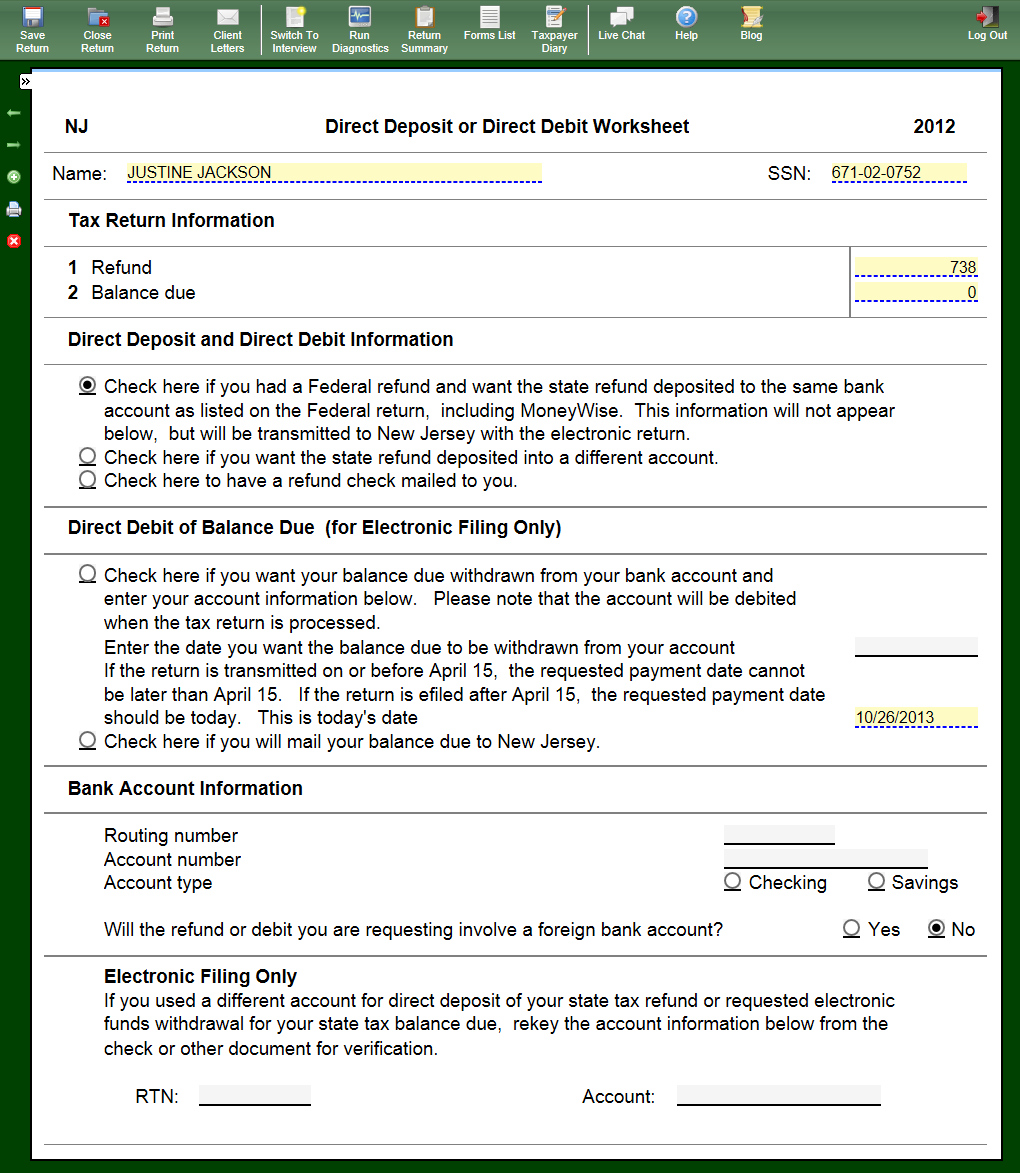Screen dimensions: 1020x1173
Task: Open Print Return from the toolbar
Action: [x=162, y=28]
